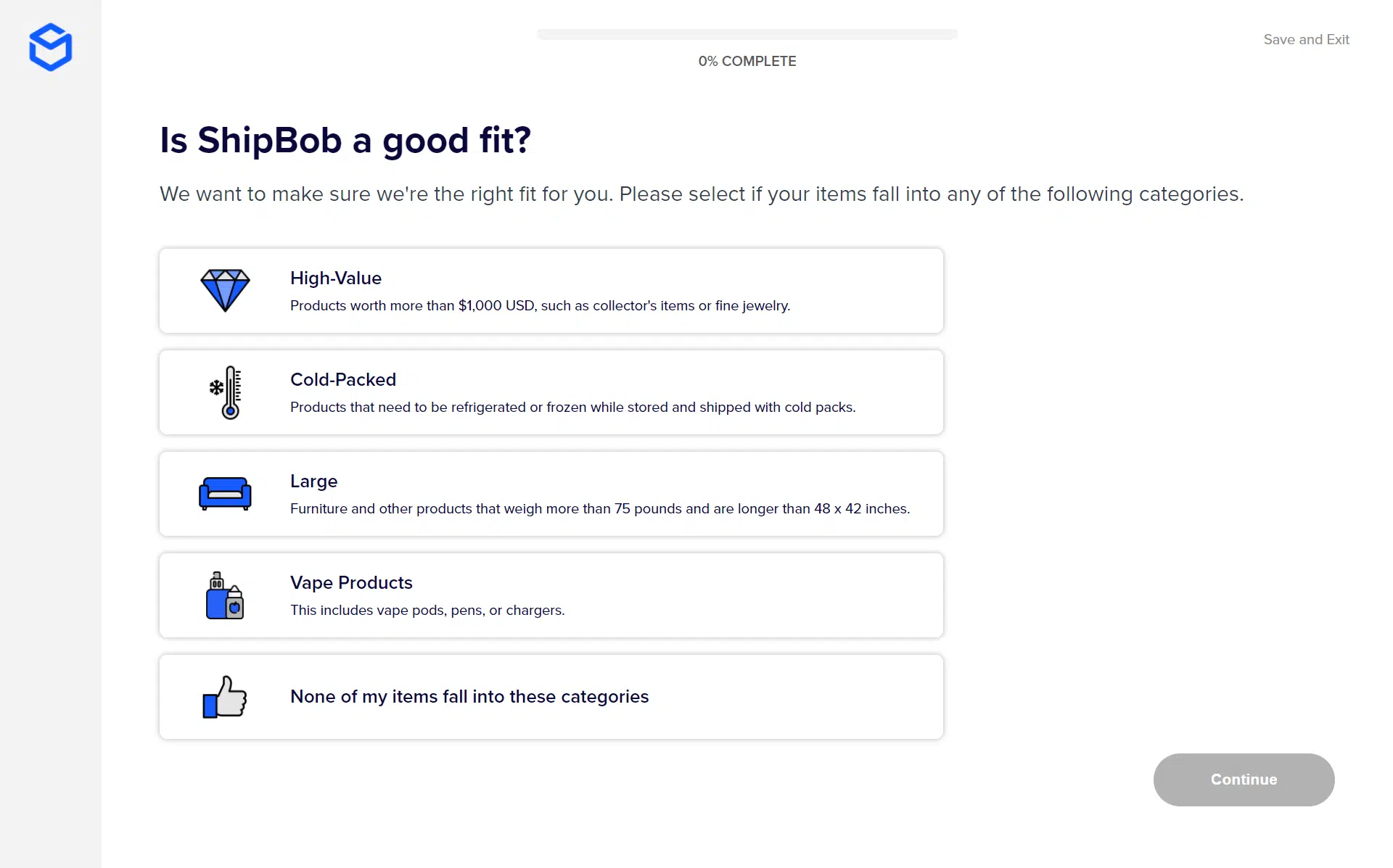Click the thermometer snowflake icon
This screenshot has width=1393, height=868.
226,392
